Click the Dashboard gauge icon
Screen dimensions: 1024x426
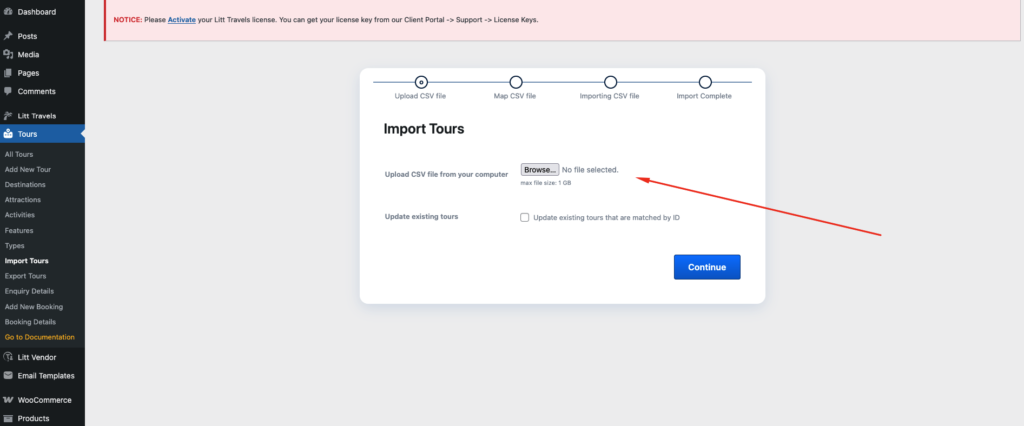[9, 12]
